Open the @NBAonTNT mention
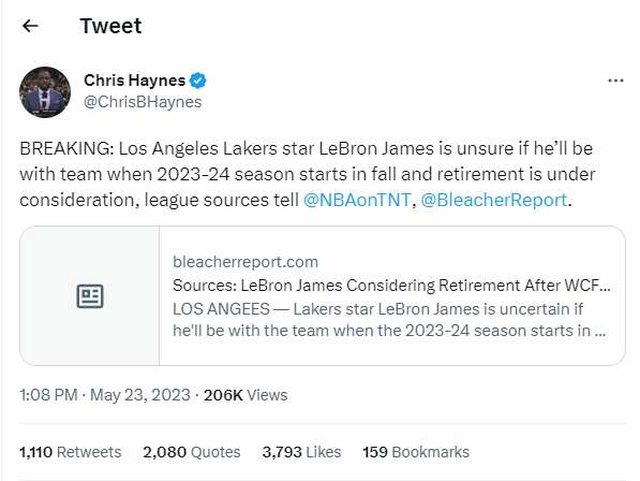 (357, 200)
